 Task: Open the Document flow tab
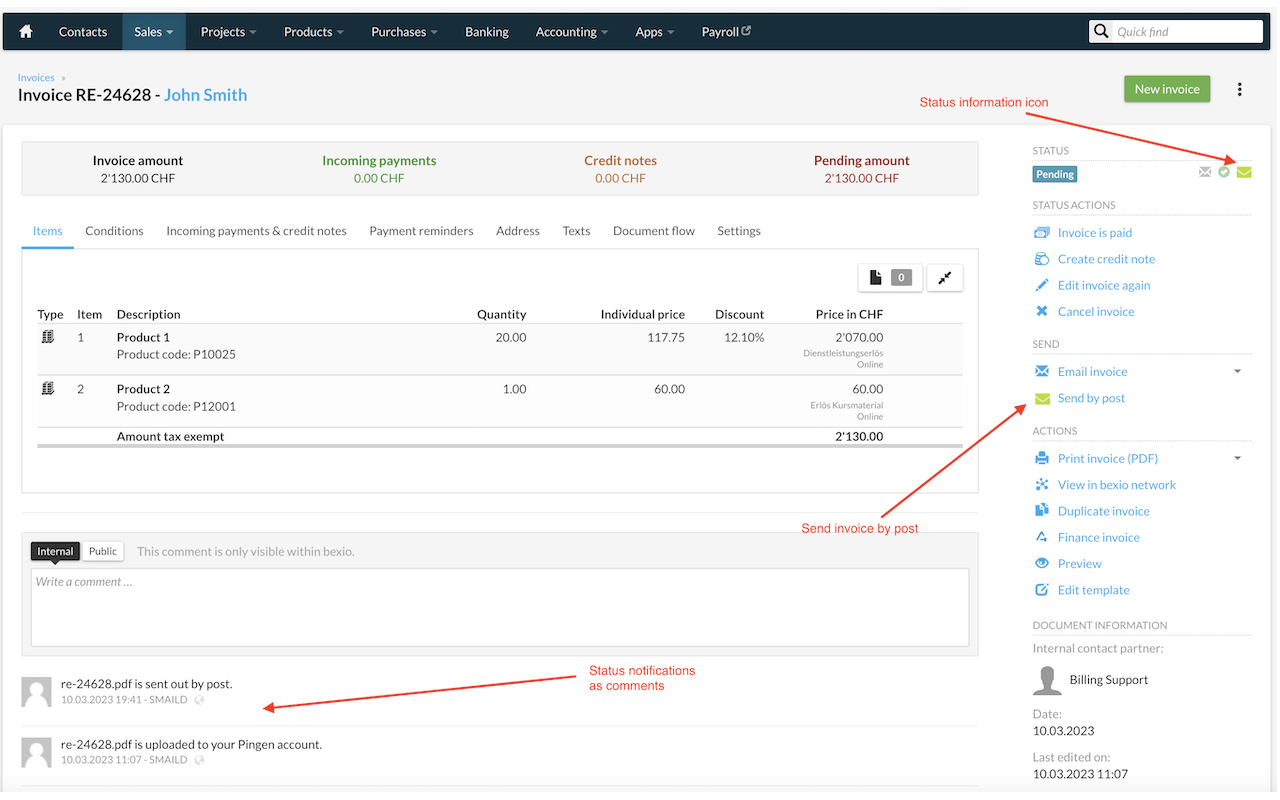(x=654, y=231)
